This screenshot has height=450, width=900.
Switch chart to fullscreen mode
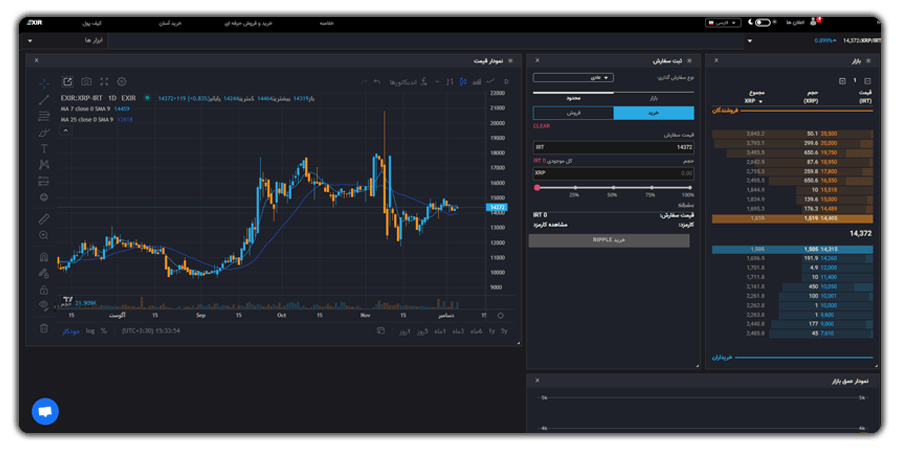104,82
